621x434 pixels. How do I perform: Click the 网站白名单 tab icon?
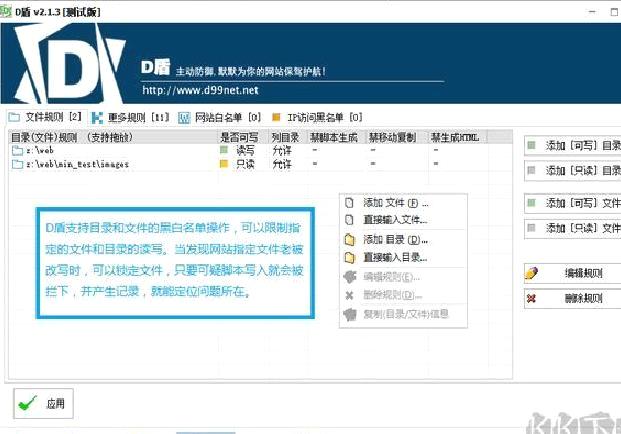184,118
